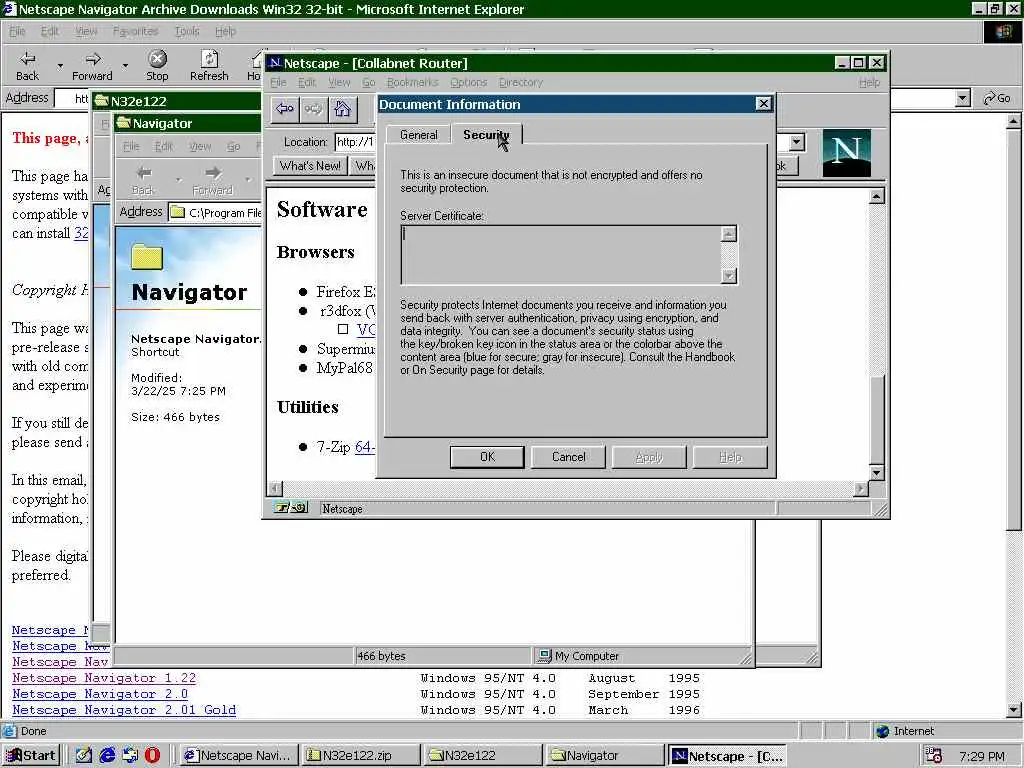Open Netscape's Options menu

(468, 82)
